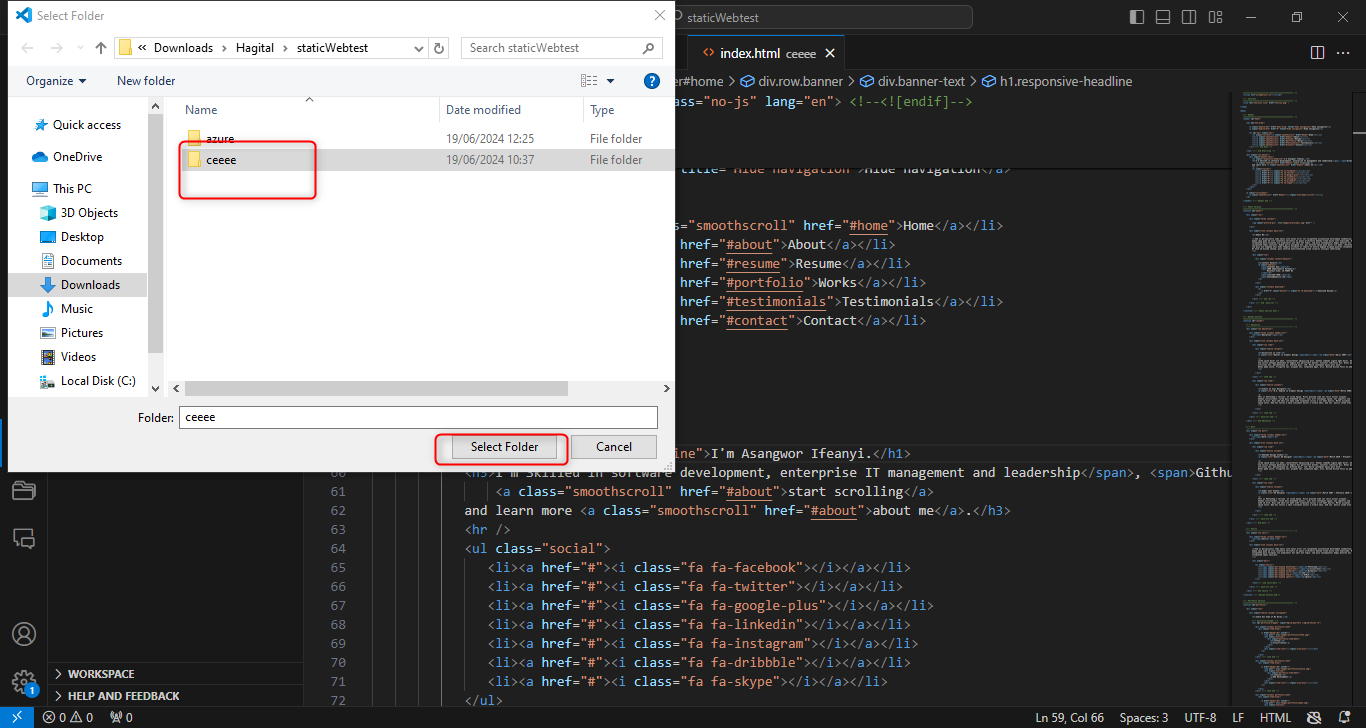Select Downloads in the navigation pane
1366x728 pixels.
[x=90, y=285]
